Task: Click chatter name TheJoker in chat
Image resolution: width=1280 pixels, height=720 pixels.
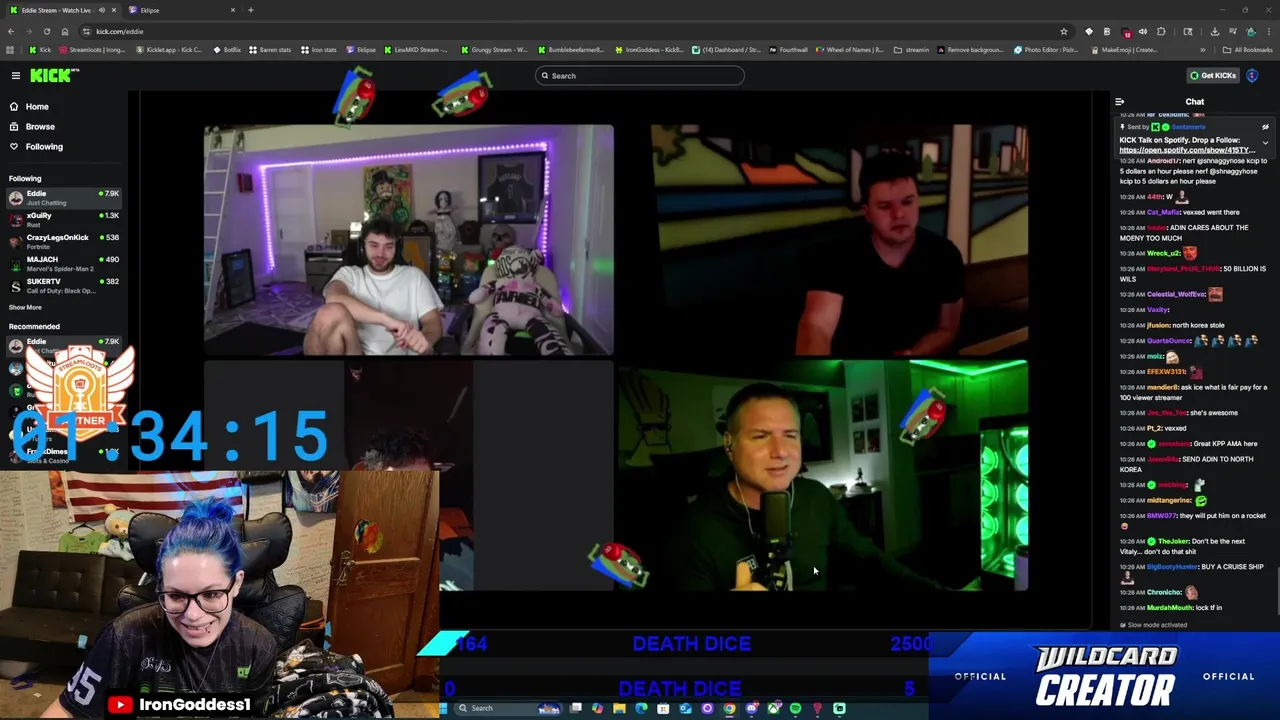Action: click(1174, 541)
